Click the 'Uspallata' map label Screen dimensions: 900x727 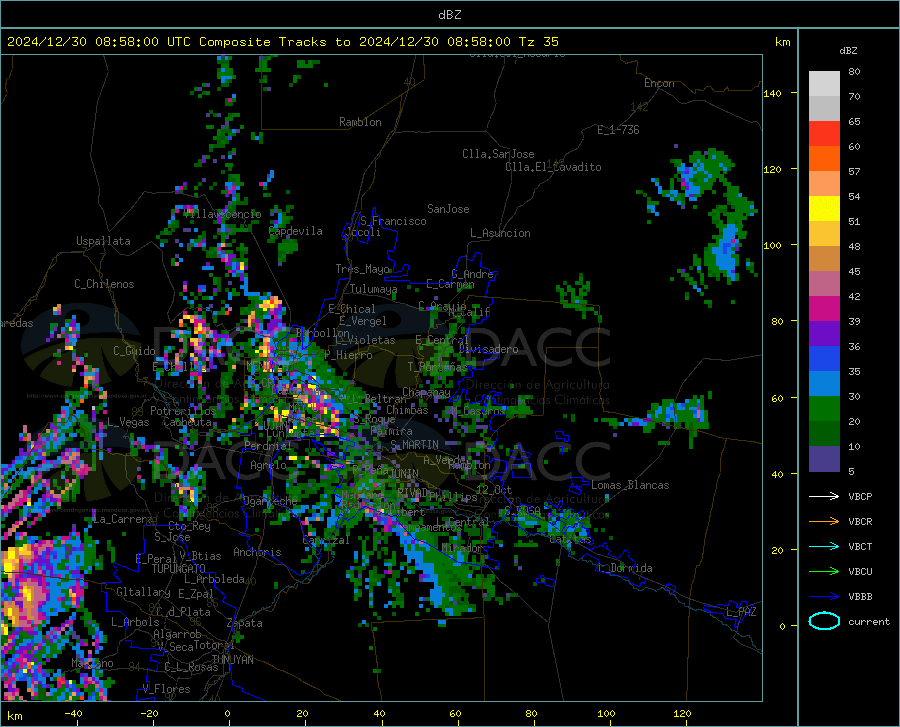(x=103, y=241)
